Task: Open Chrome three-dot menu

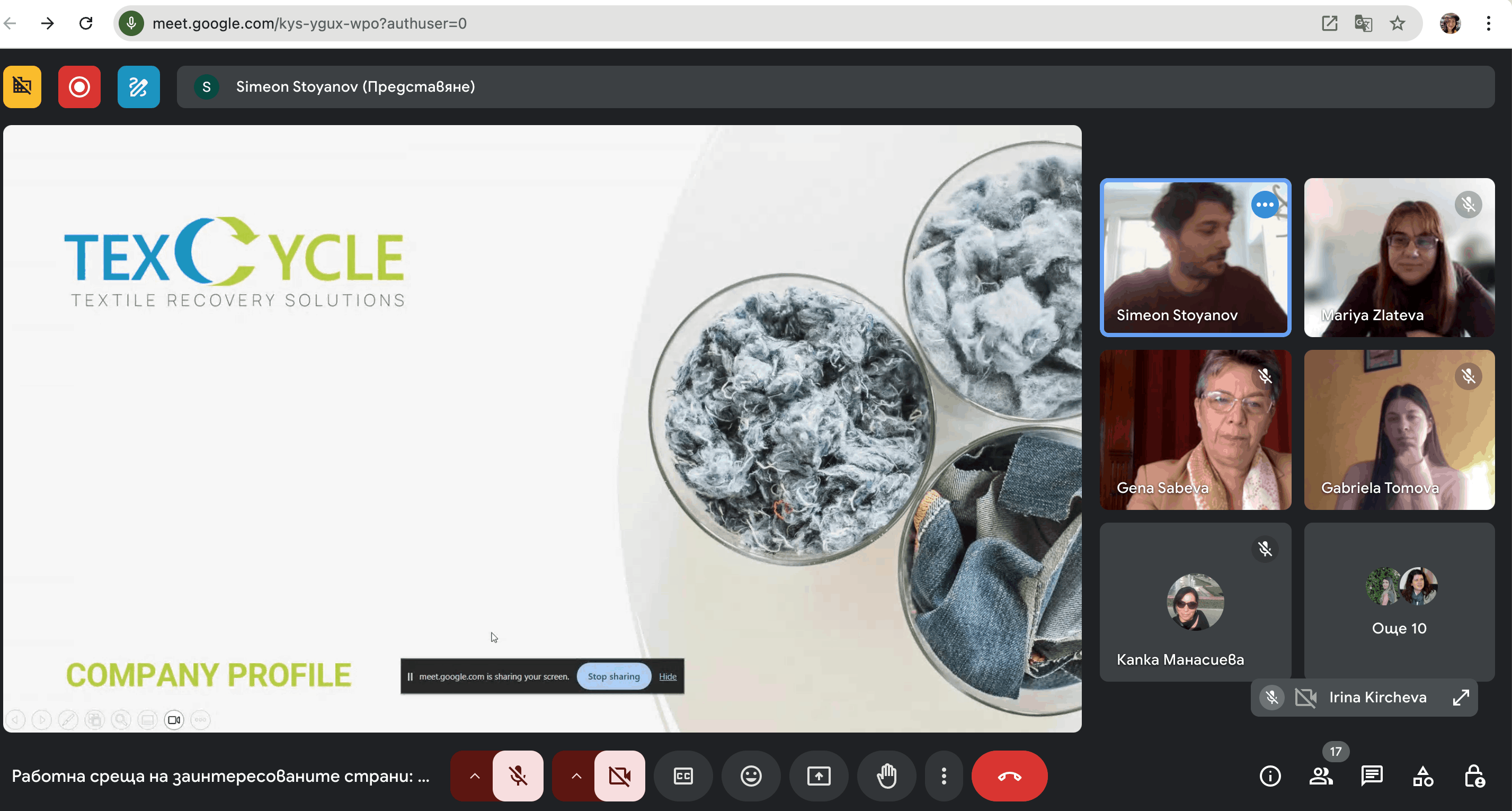Action: (x=1489, y=23)
